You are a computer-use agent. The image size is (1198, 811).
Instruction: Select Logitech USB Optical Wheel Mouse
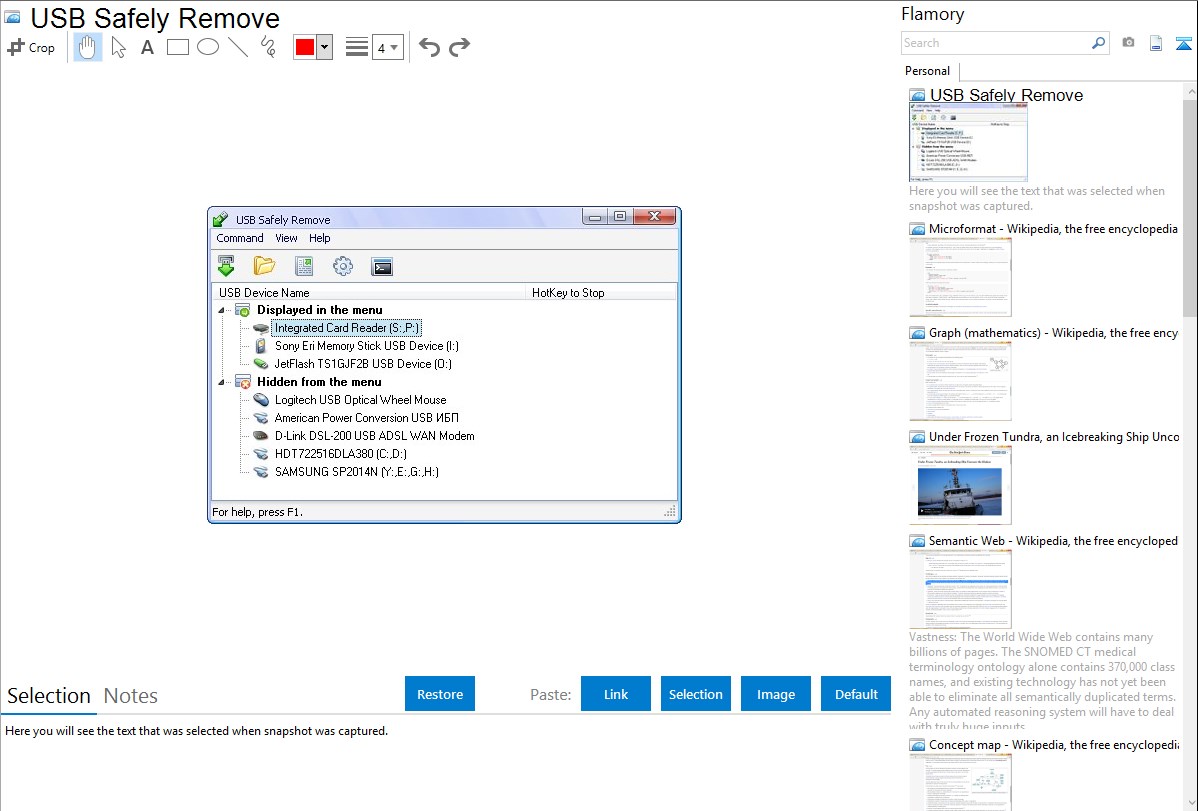[360, 400]
